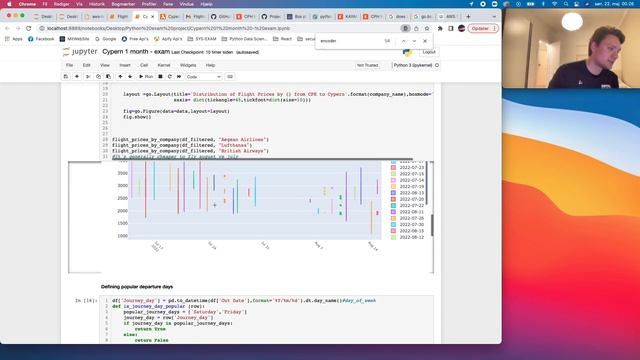640x360 pixels.
Task: Reload the current page
Action: point(29,29)
